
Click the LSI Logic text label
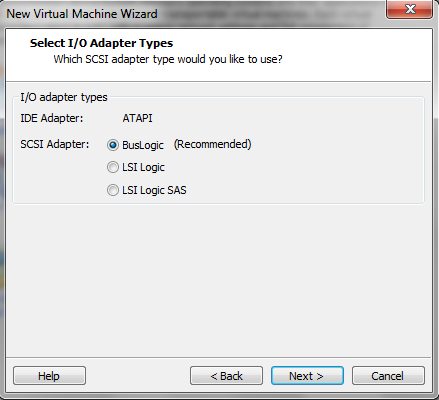[x=143, y=167]
